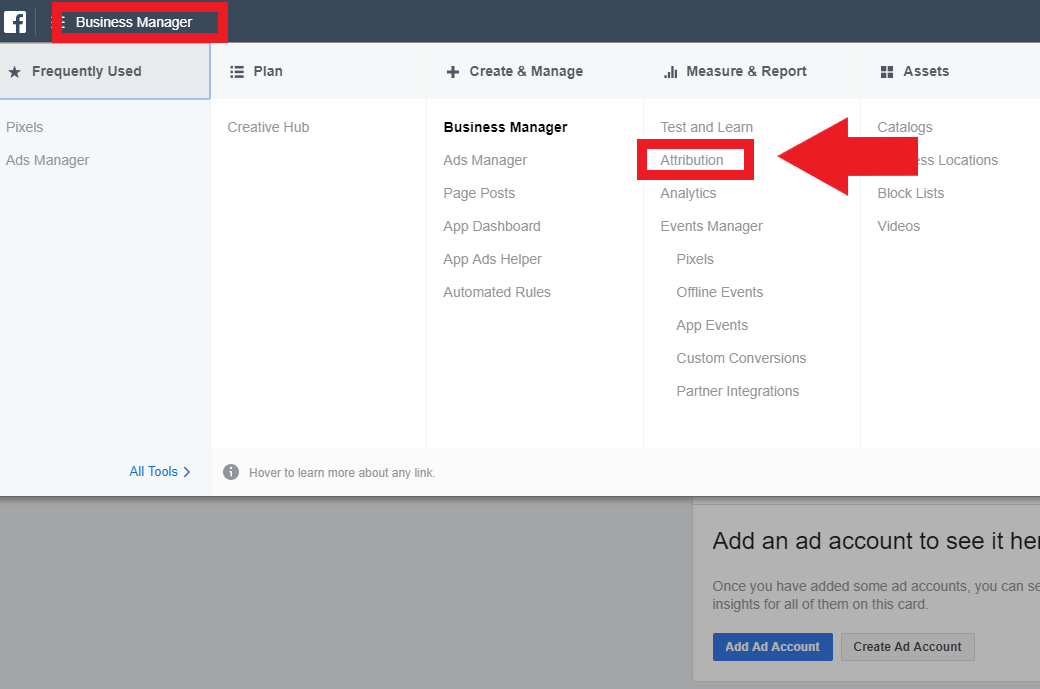The image size is (1040, 689).
Task: Open Catalogs under Assets
Action: (x=905, y=127)
